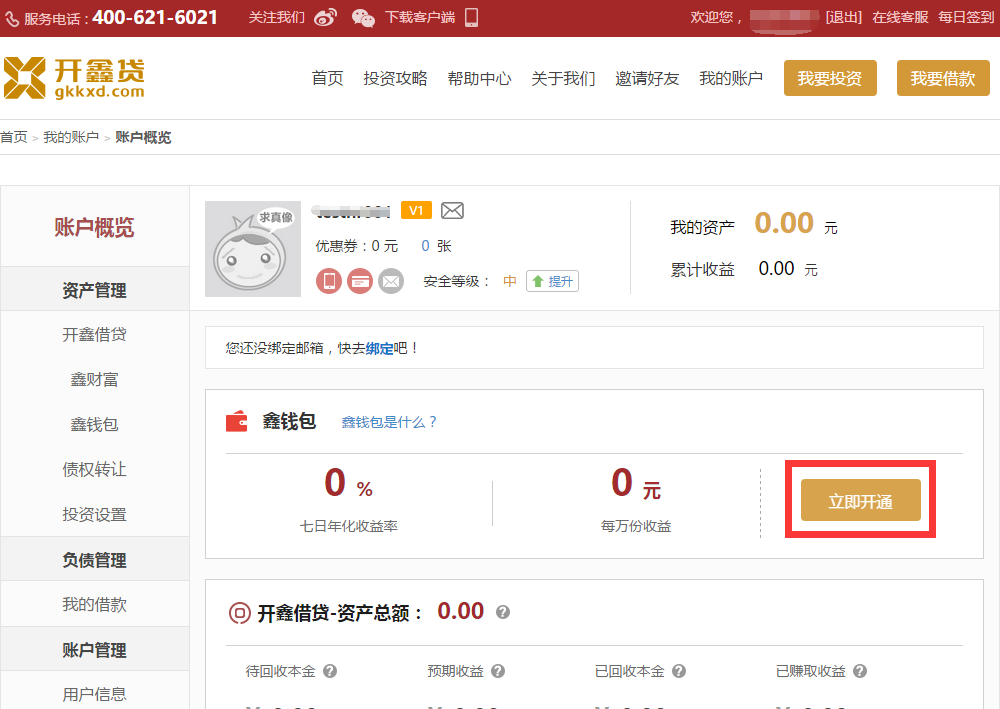Open 邀请好友 in main navigation
This screenshot has height=709, width=1000.
[x=647, y=78]
